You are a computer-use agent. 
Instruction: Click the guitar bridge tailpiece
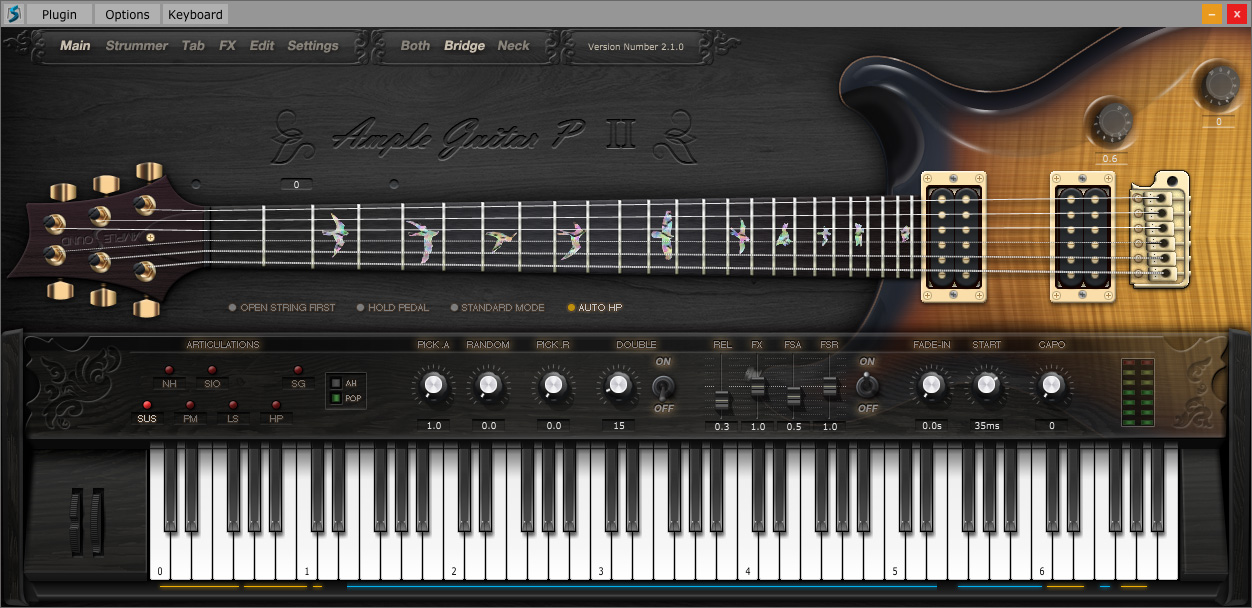pos(1160,229)
